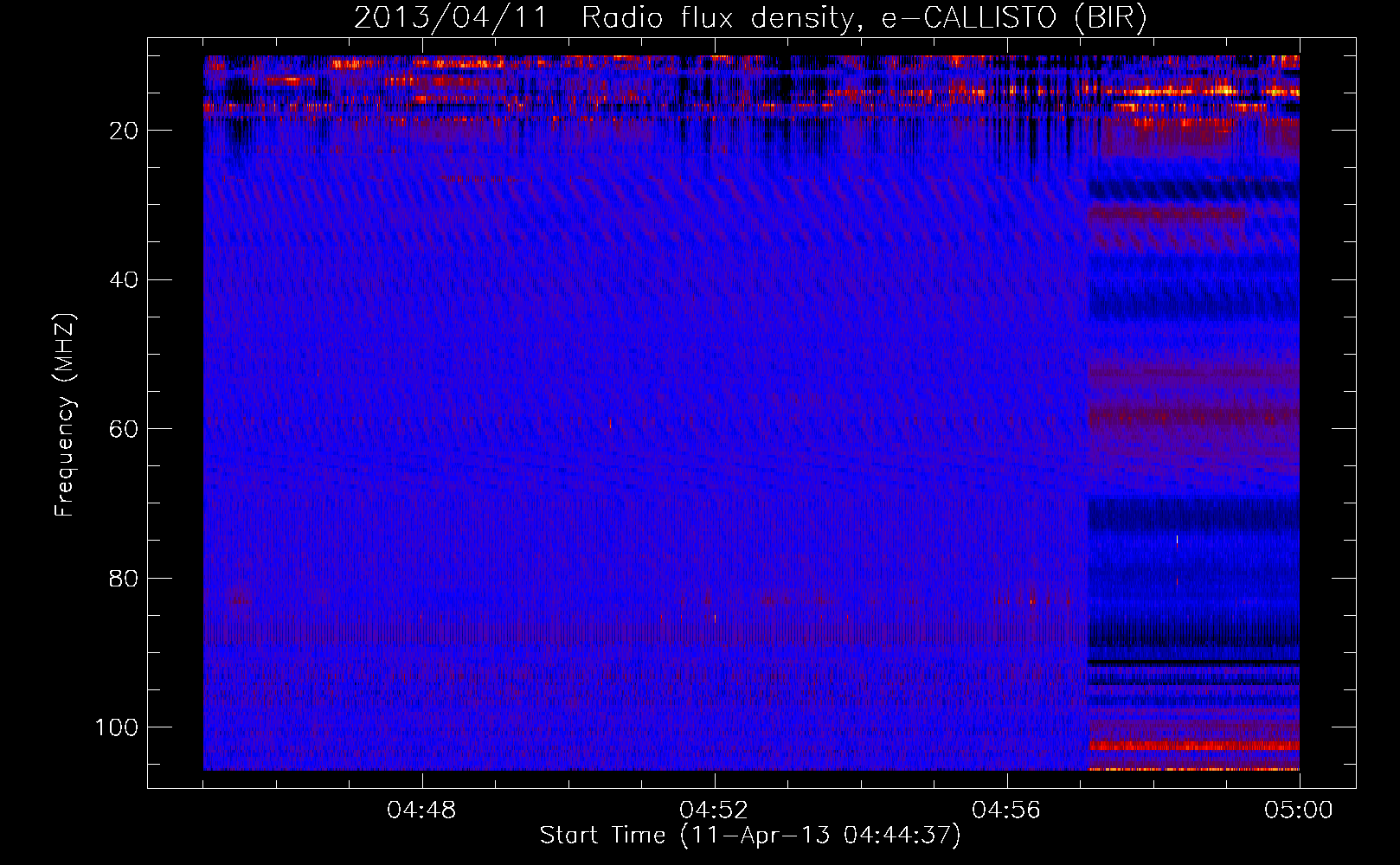Screen dimensions: 1400x865
Task: Click the plot title "2013/04/11 Radio flux density, e-CALLISTO (BIR)"
Action: point(750,17)
